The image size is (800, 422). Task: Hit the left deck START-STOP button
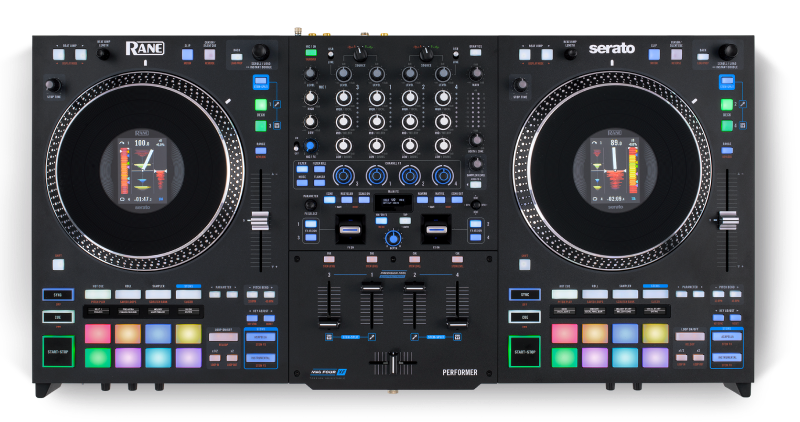tap(58, 351)
